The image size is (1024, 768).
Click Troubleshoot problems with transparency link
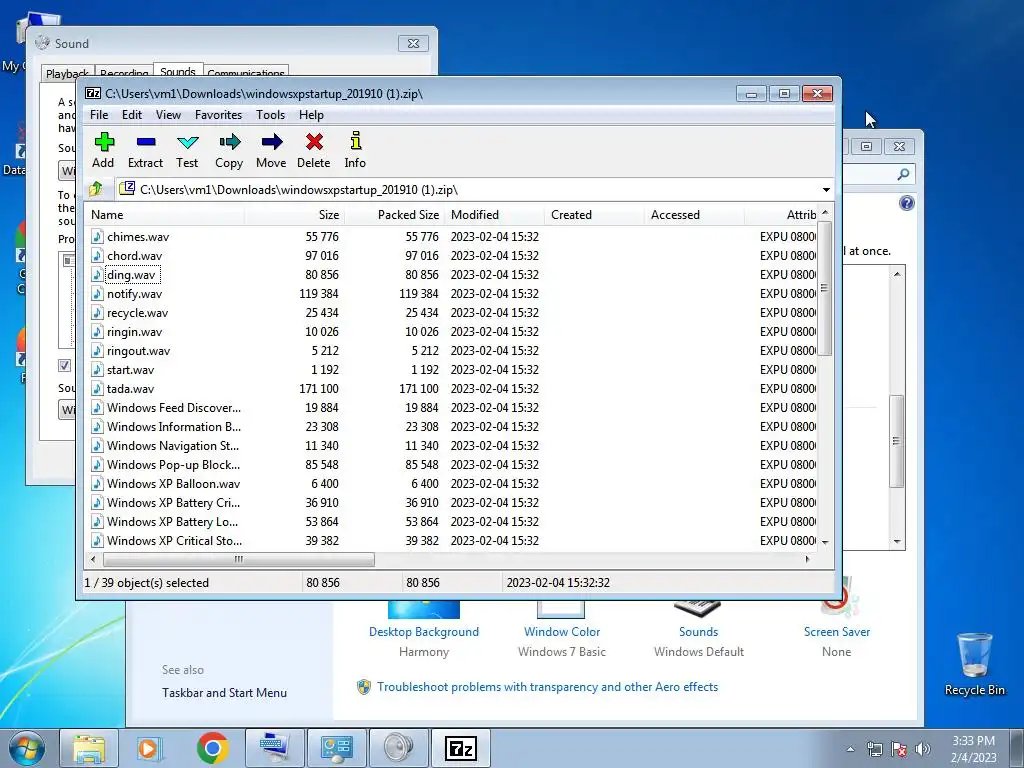point(547,687)
